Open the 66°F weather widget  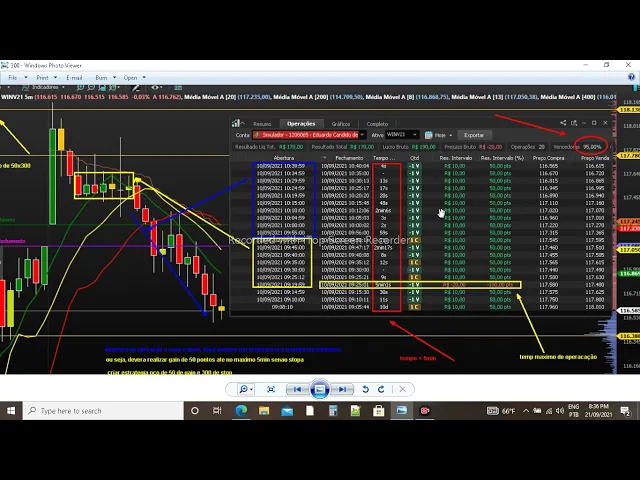click(x=501, y=411)
